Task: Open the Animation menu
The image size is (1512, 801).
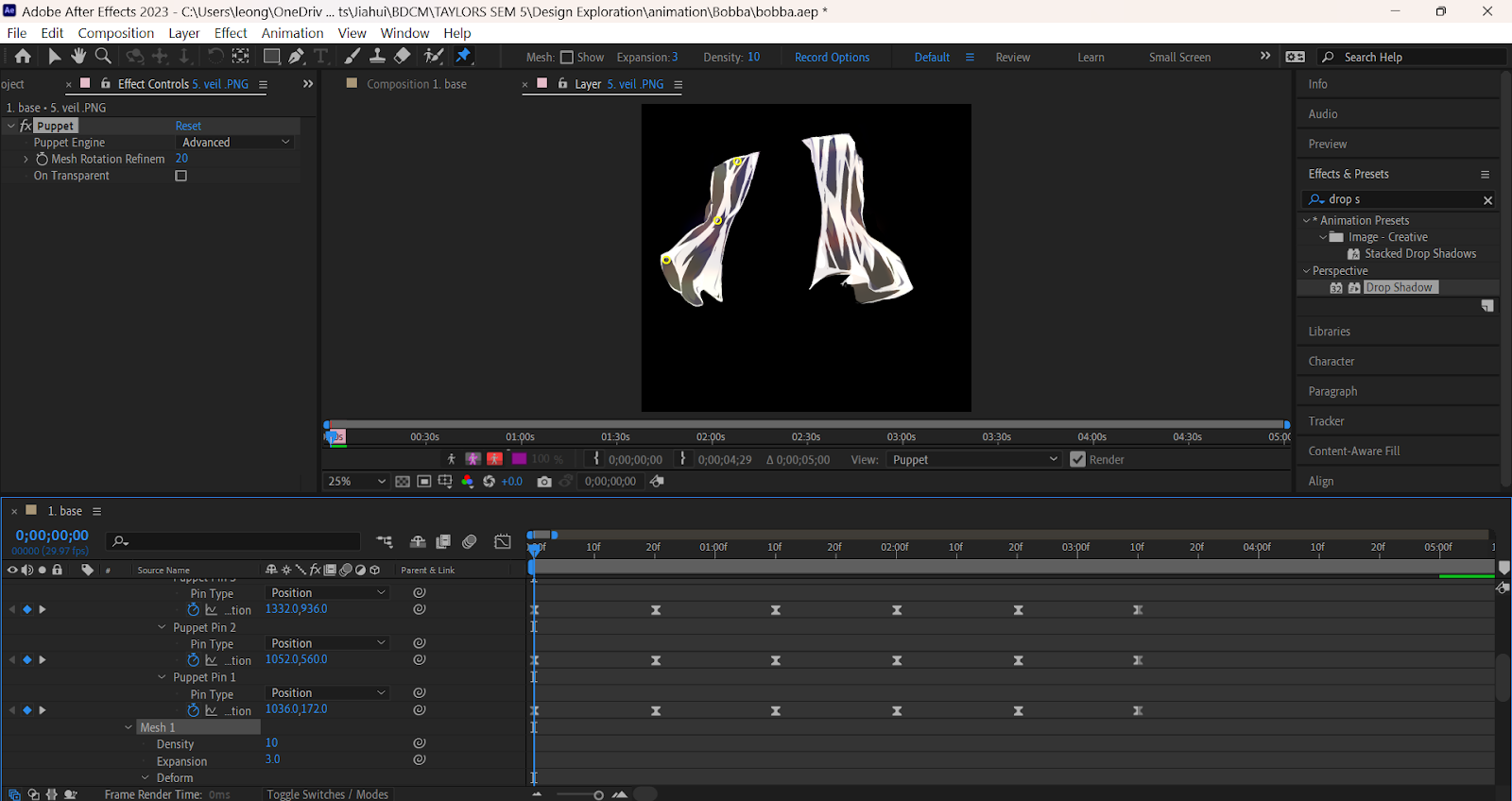Action: (292, 33)
